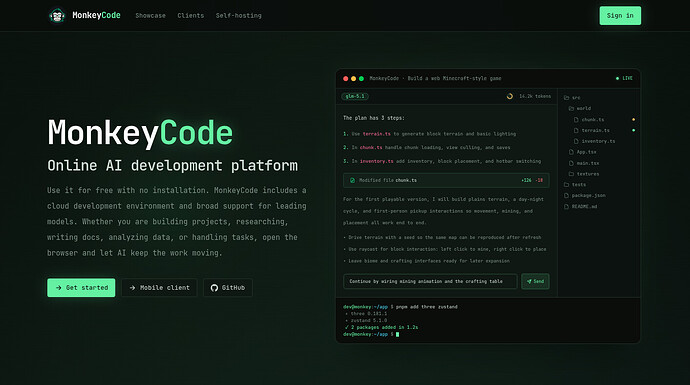Click the arrow icon in Get started
The height and width of the screenshot is (385, 690).
point(59,287)
